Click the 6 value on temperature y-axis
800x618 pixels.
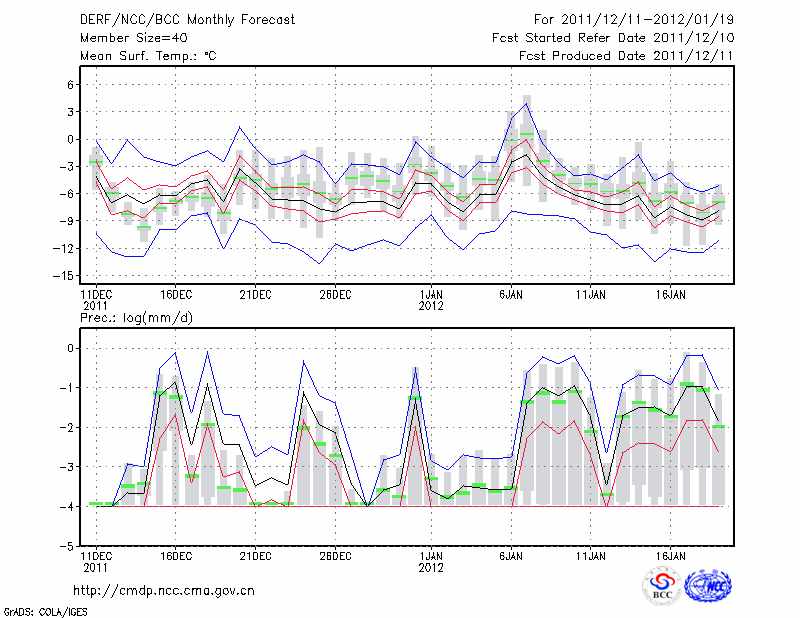70,85
